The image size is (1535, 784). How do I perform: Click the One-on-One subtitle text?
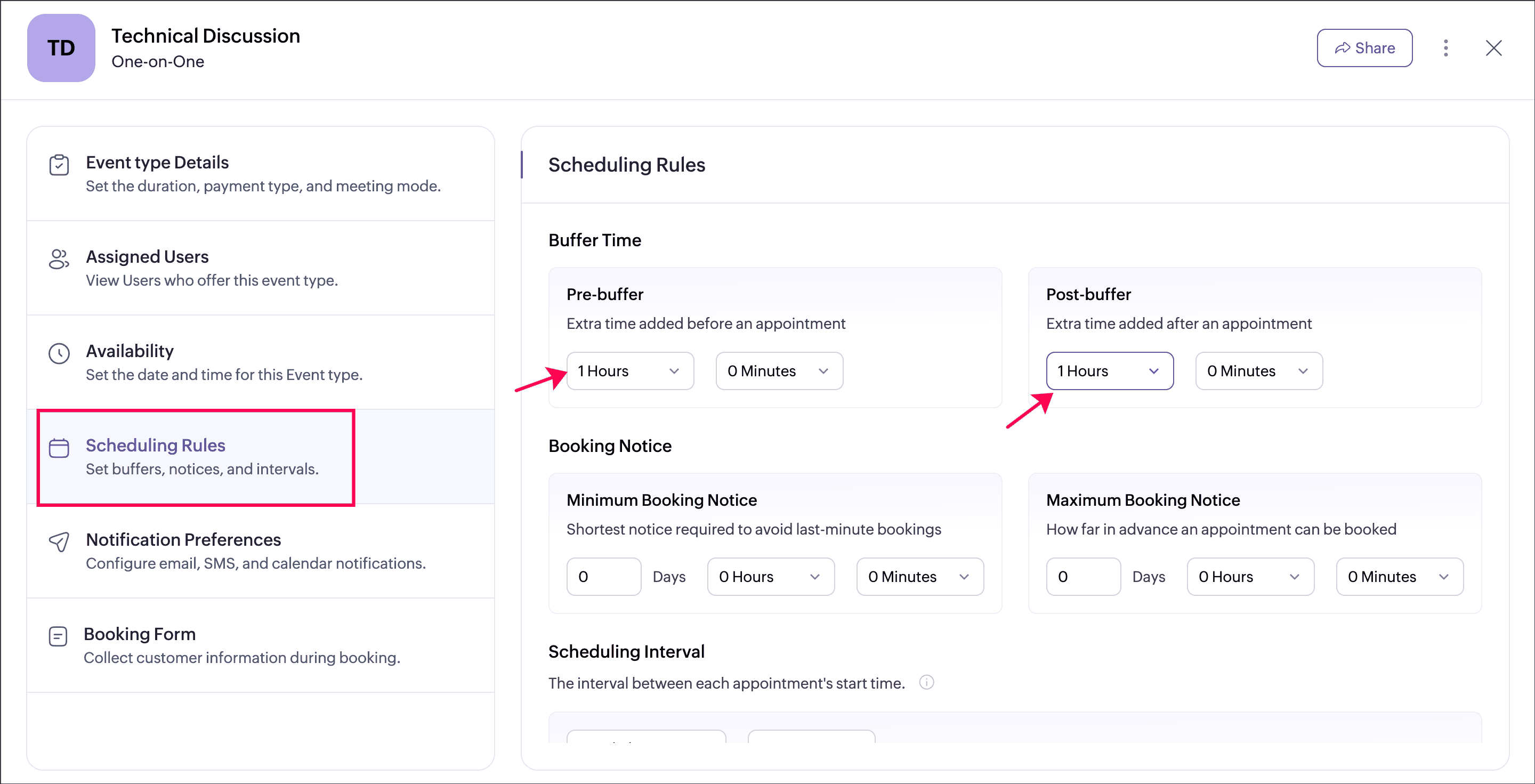tap(157, 62)
